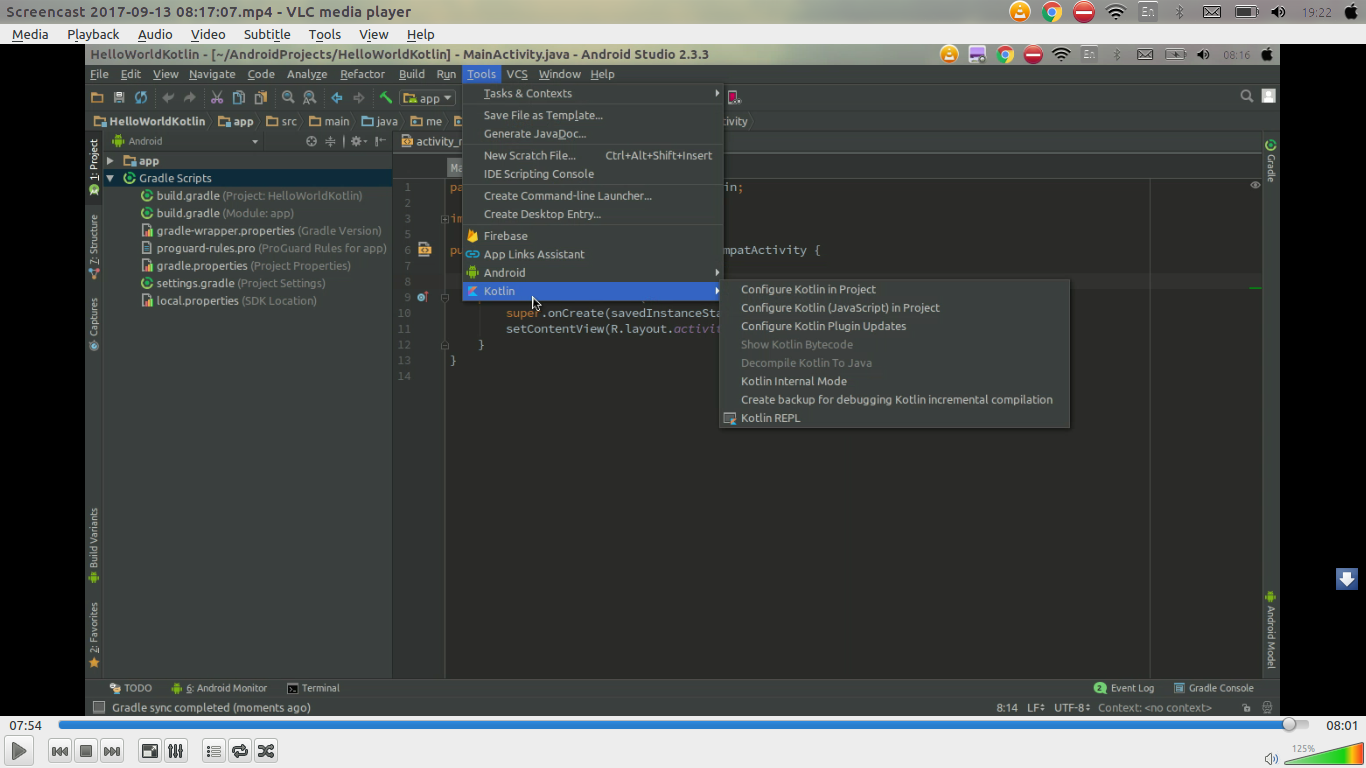1366x768 pixels.
Task: Open the Event Log panel
Action: point(1124,688)
